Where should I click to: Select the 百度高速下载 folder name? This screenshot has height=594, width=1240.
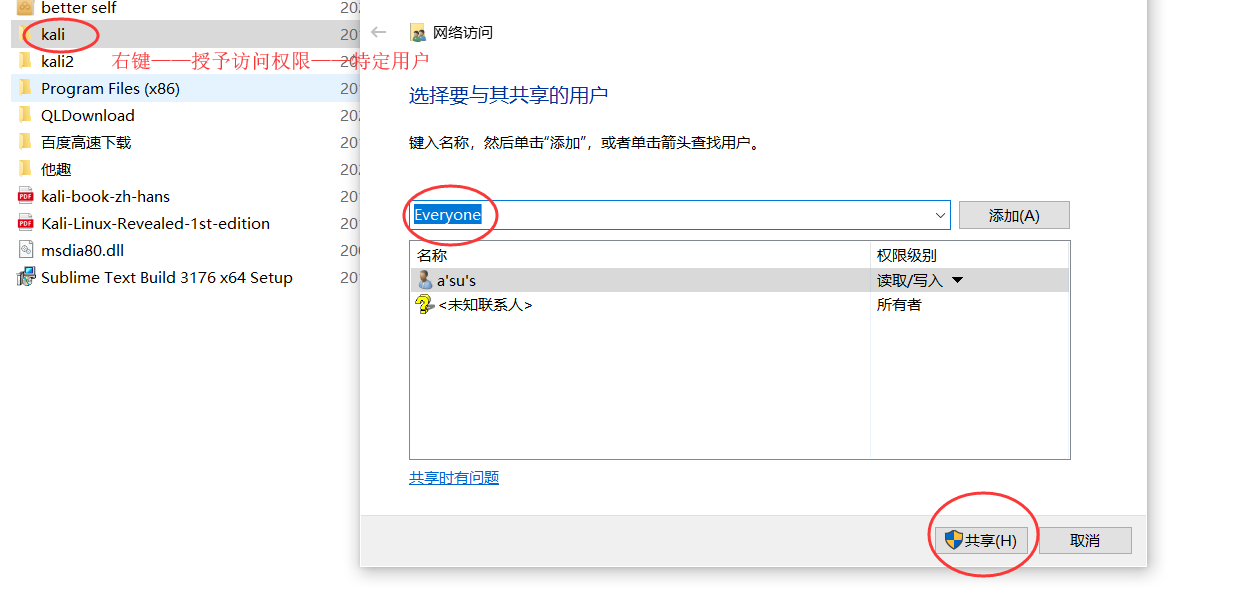click(86, 142)
